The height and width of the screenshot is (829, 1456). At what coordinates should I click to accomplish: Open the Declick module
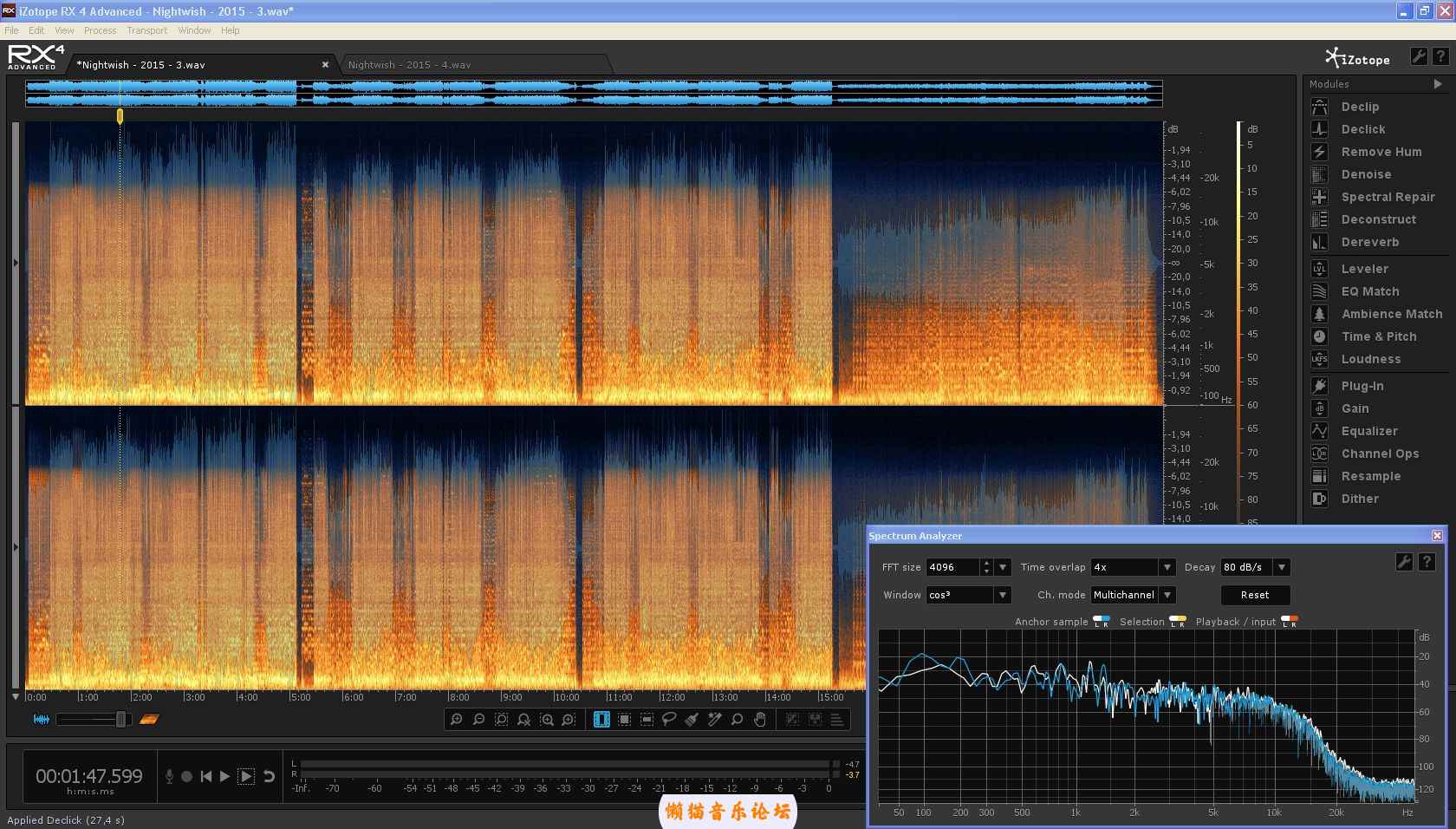tap(1362, 129)
